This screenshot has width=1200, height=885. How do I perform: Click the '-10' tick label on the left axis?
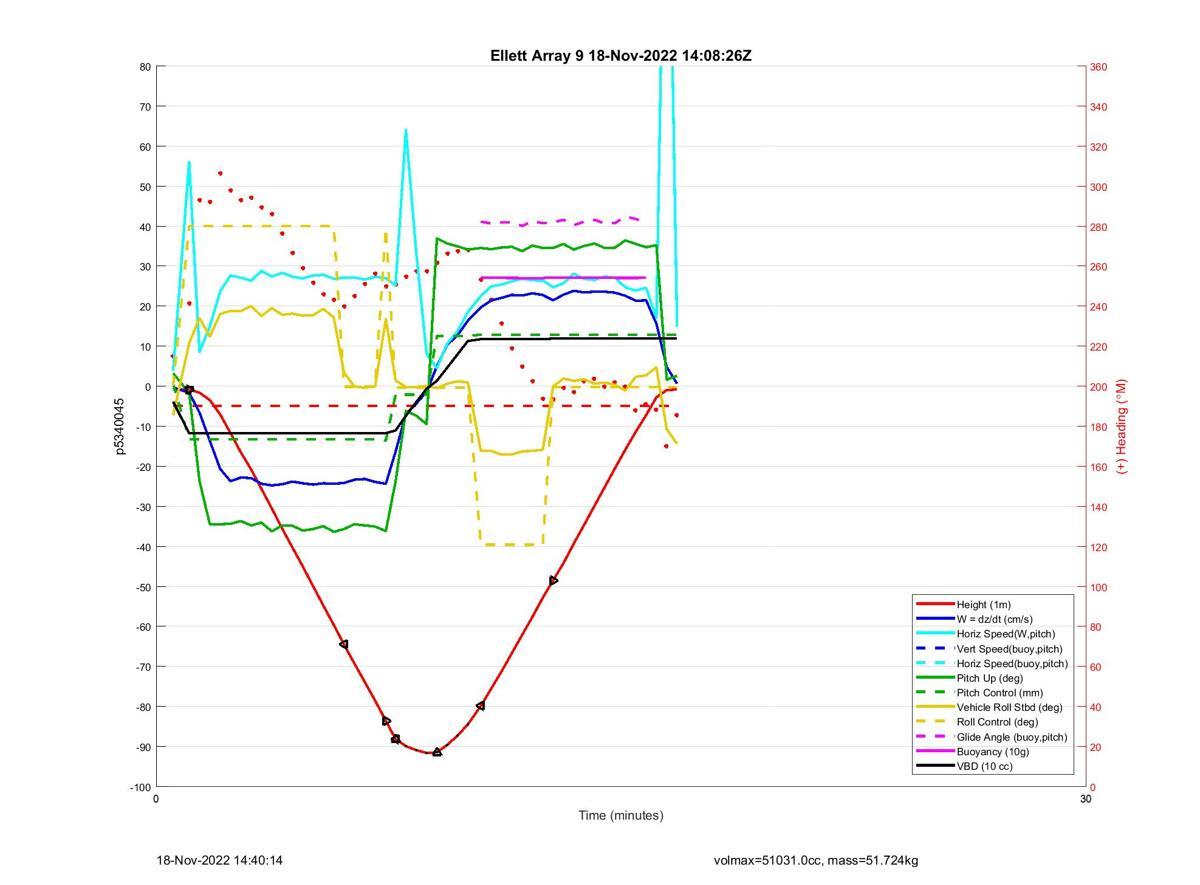point(142,427)
